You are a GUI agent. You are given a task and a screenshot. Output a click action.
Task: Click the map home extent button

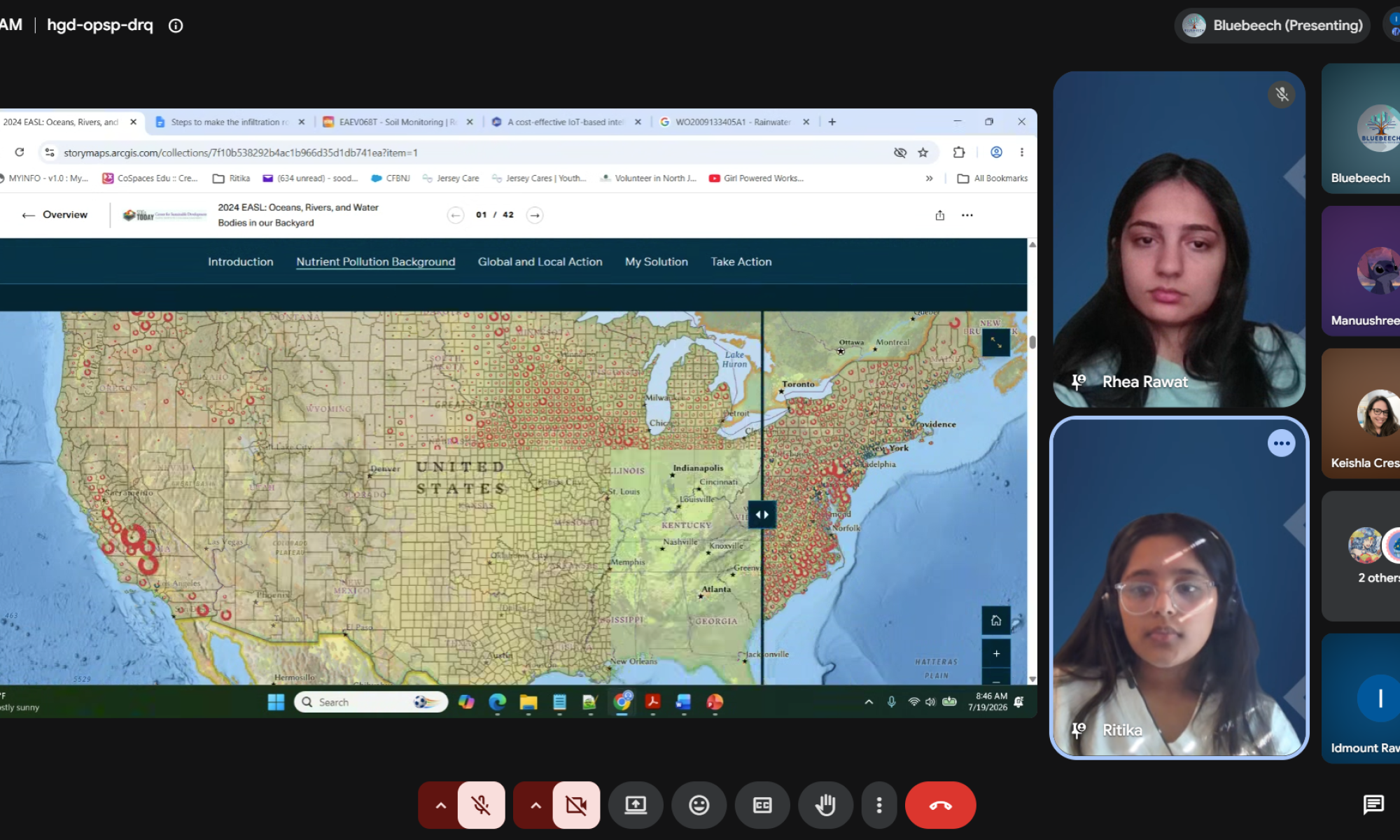coord(996,620)
